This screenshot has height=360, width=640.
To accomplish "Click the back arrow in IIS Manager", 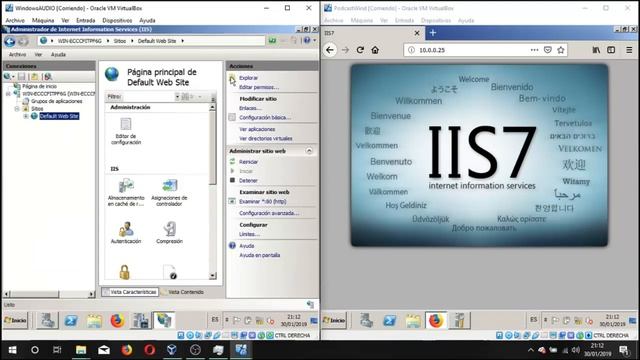I will coord(10,41).
